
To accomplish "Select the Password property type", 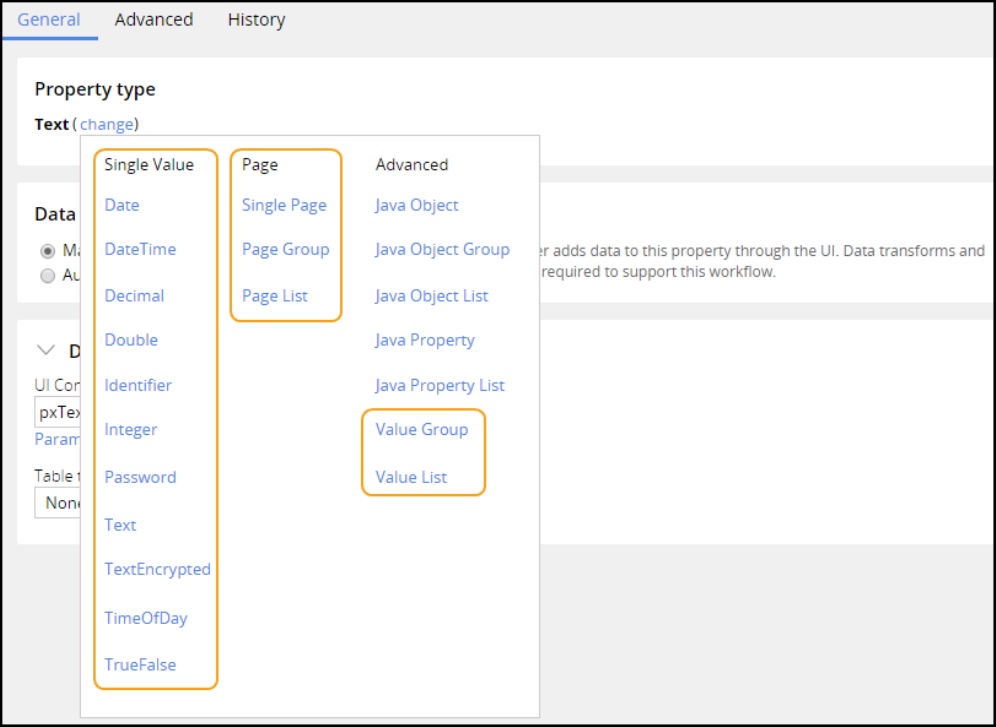I will 140,477.
